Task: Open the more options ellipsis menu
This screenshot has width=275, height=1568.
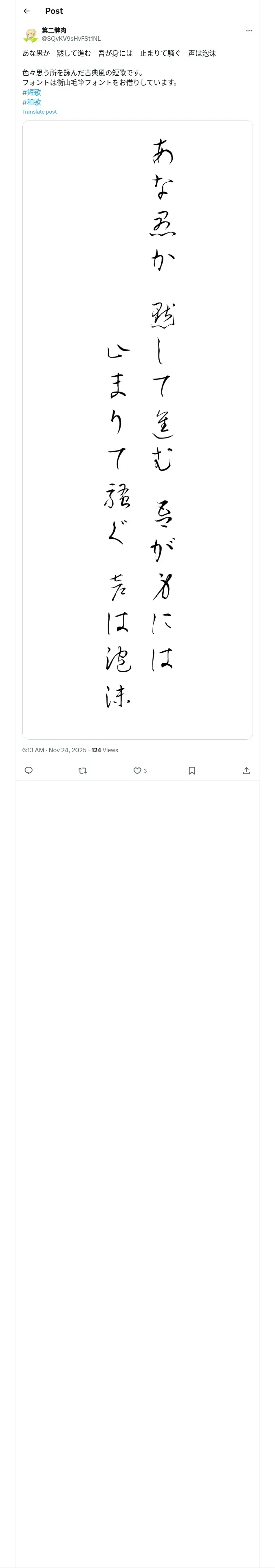Action: (249, 31)
